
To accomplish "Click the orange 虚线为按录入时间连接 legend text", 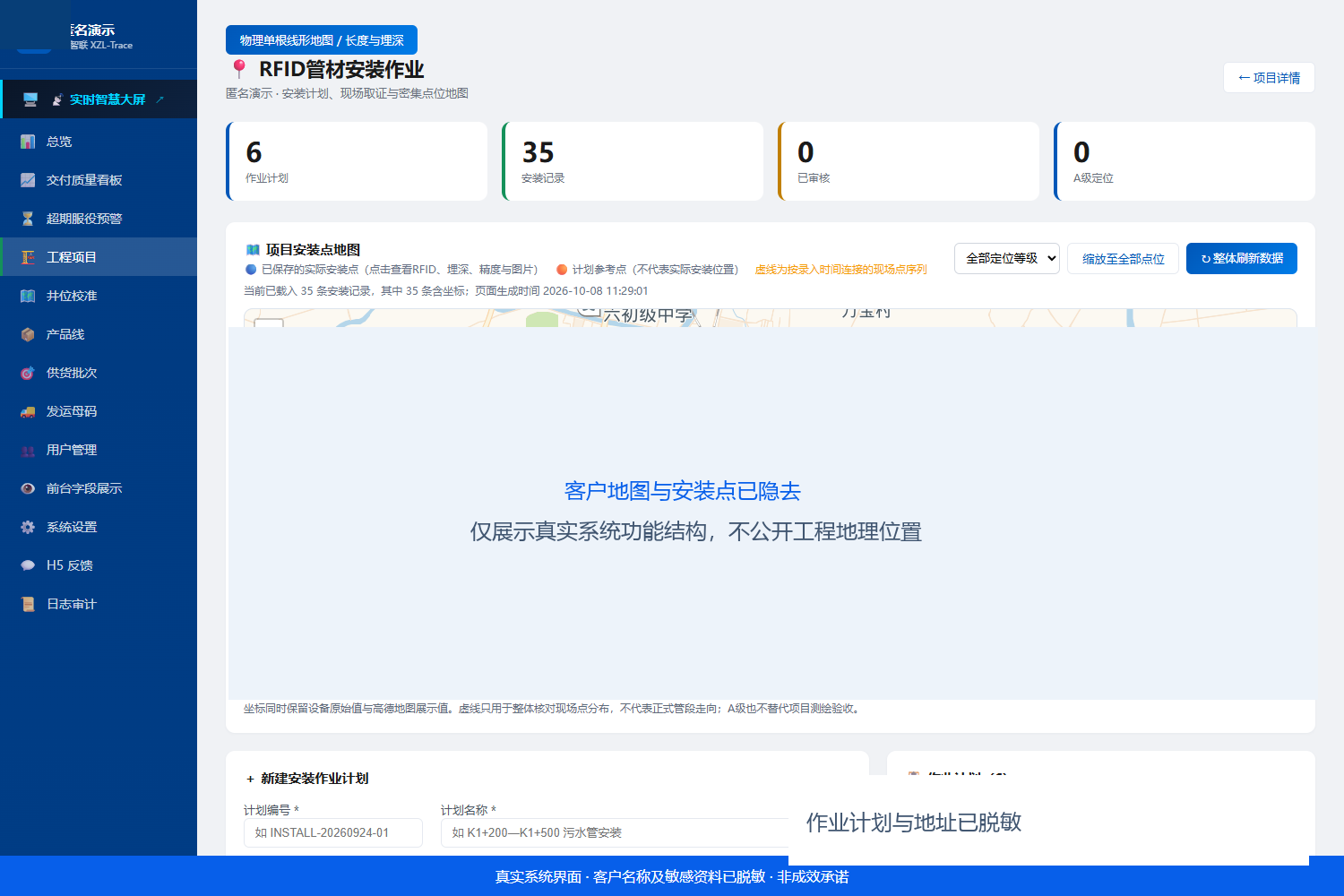I will coord(840,269).
